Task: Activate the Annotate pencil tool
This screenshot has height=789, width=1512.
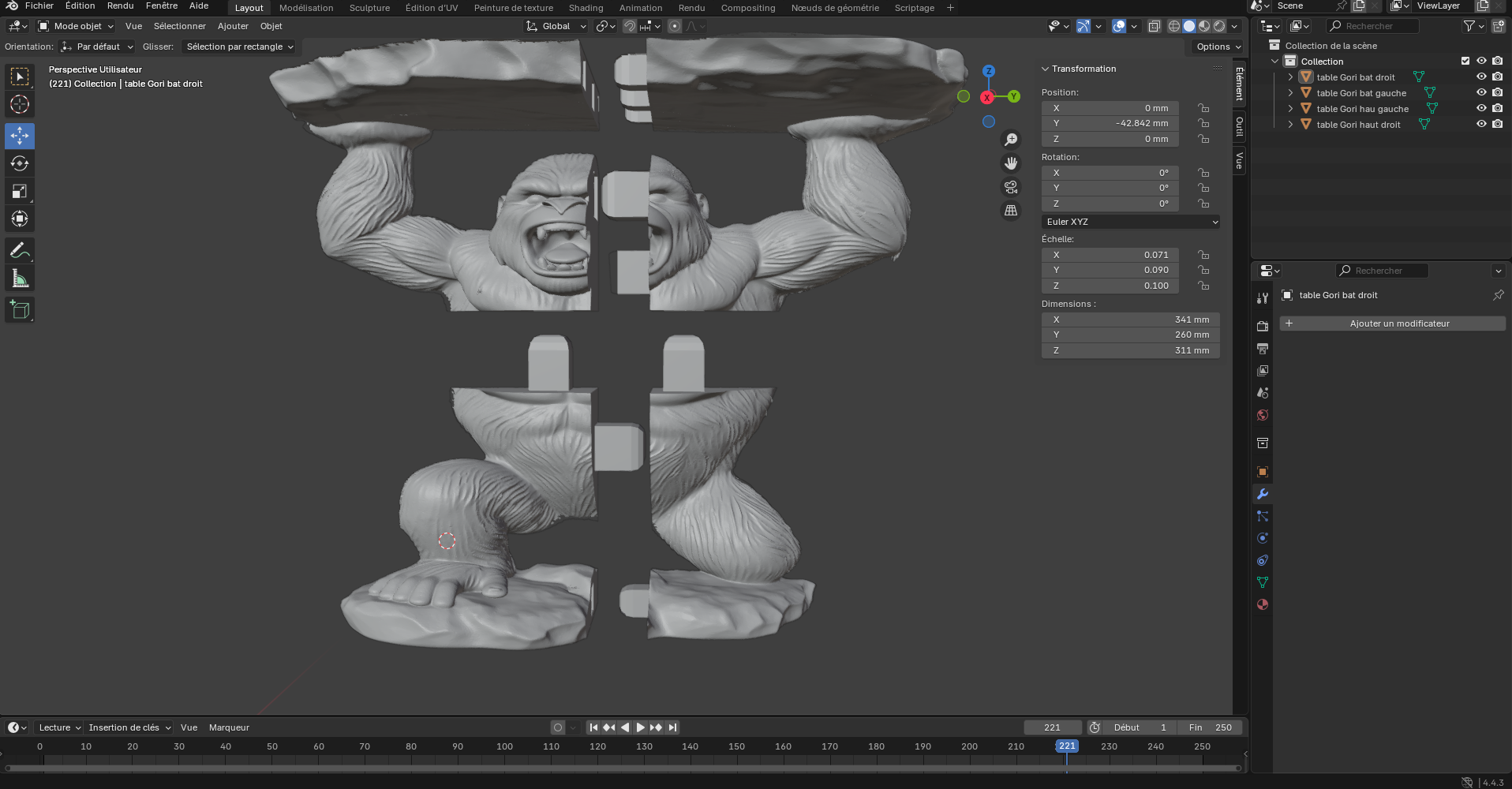Action: click(x=20, y=251)
